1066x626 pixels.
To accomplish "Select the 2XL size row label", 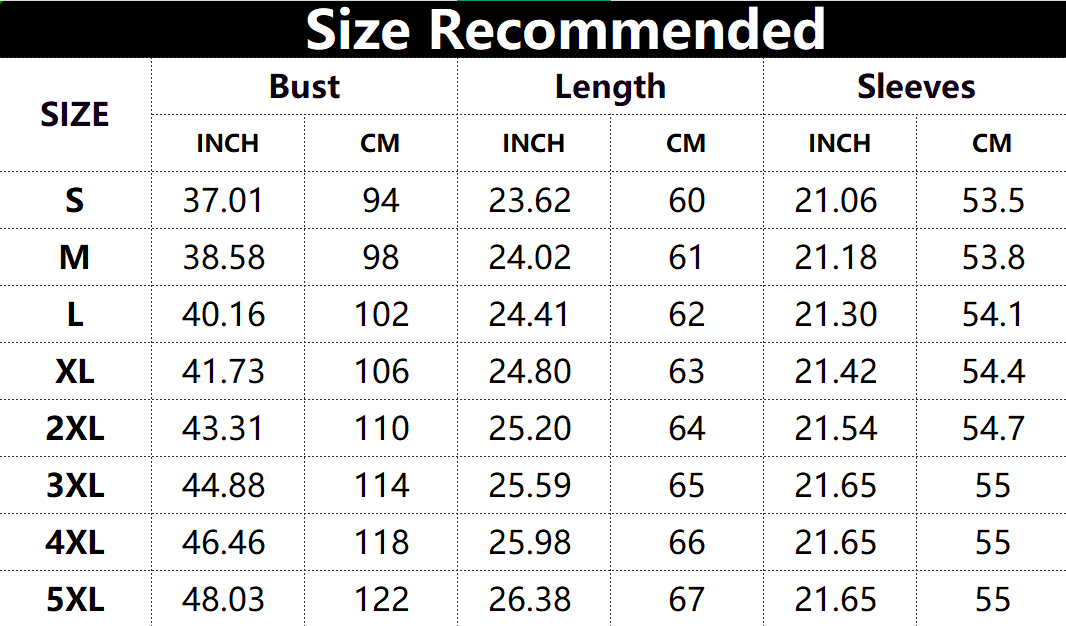I will (x=75, y=429).
